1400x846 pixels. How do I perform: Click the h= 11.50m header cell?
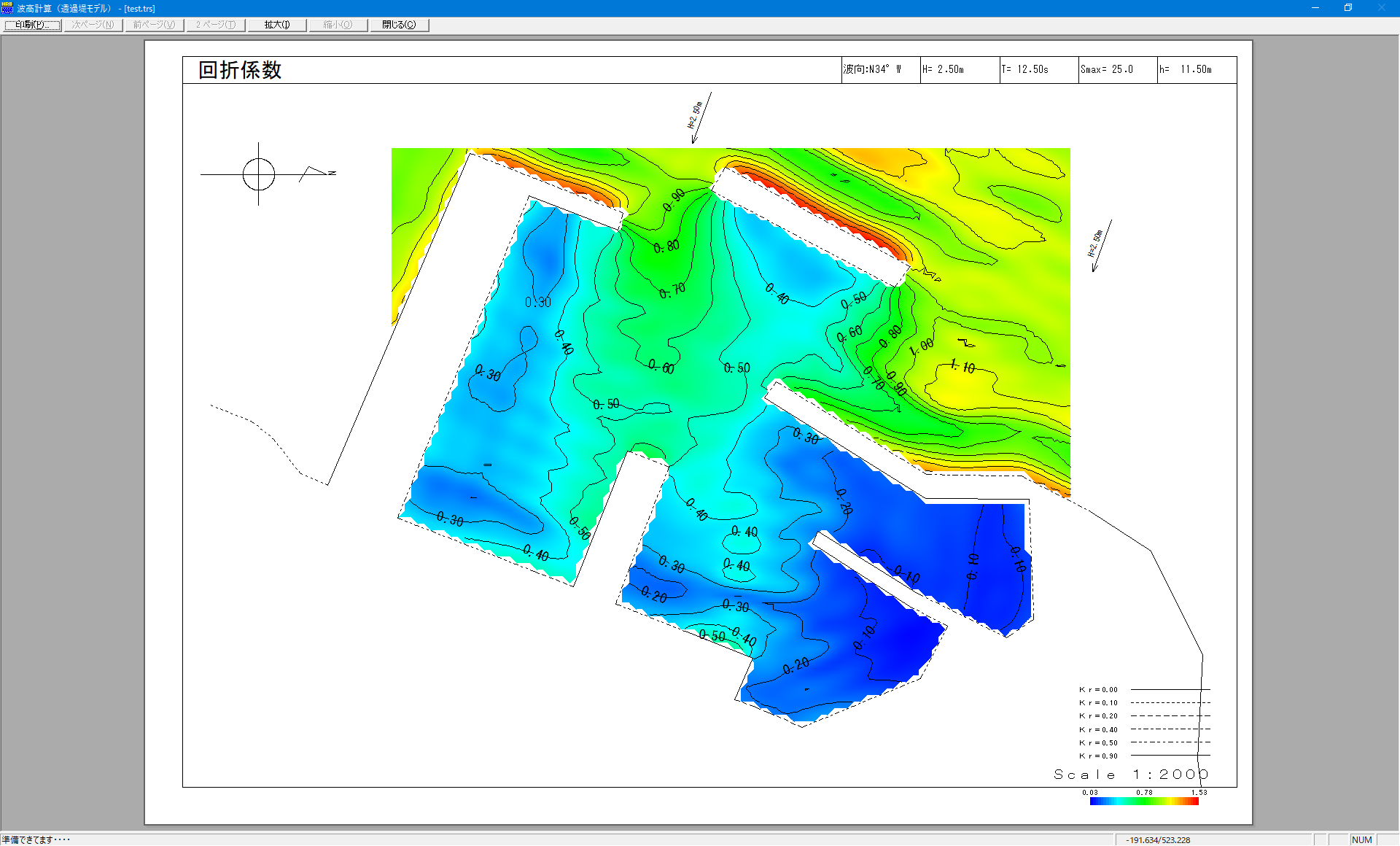tap(1197, 69)
